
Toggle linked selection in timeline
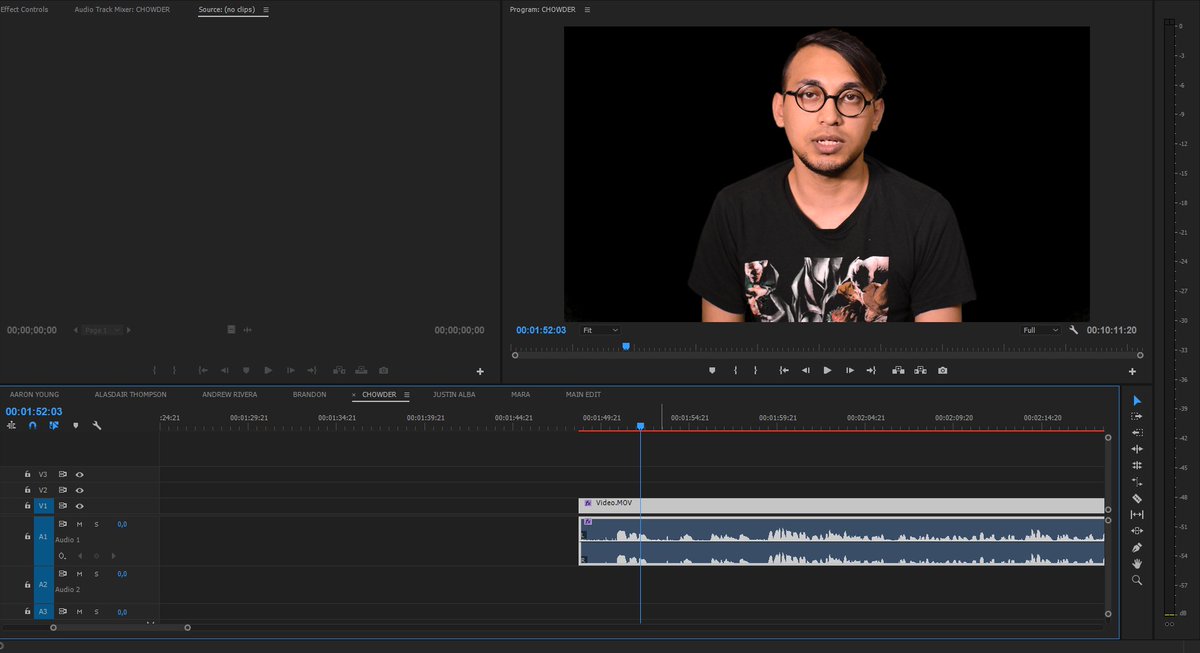pos(54,425)
